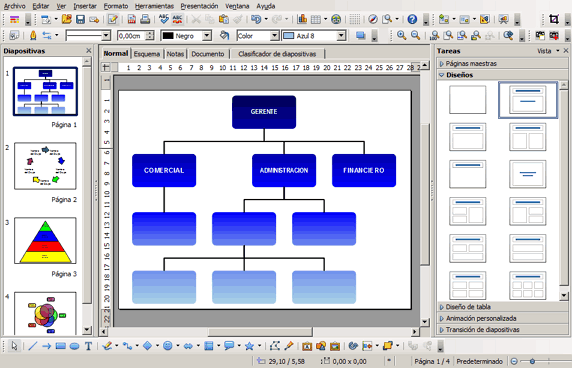Open the smiley symbol shapes tool

click(x=167, y=346)
